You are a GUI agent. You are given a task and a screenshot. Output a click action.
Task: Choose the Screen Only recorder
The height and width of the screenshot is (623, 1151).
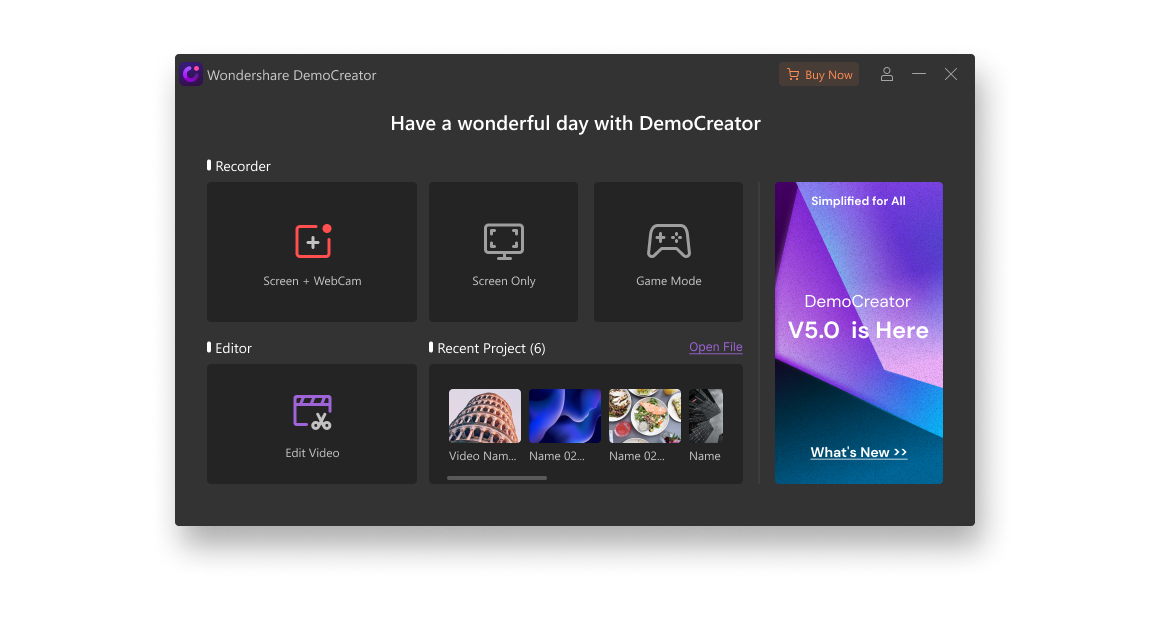[x=503, y=252]
